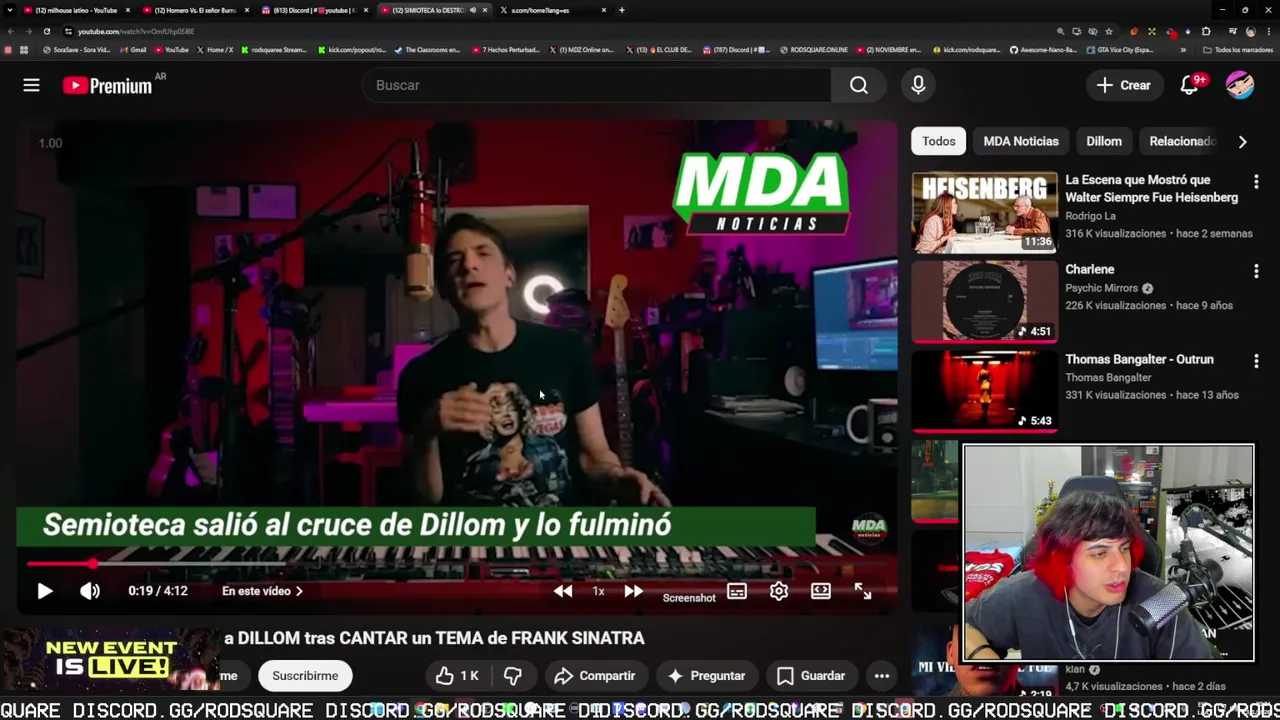Image resolution: width=1280 pixels, height=720 pixels.
Task: Show more filter chips with right chevron
Action: tap(1242, 142)
